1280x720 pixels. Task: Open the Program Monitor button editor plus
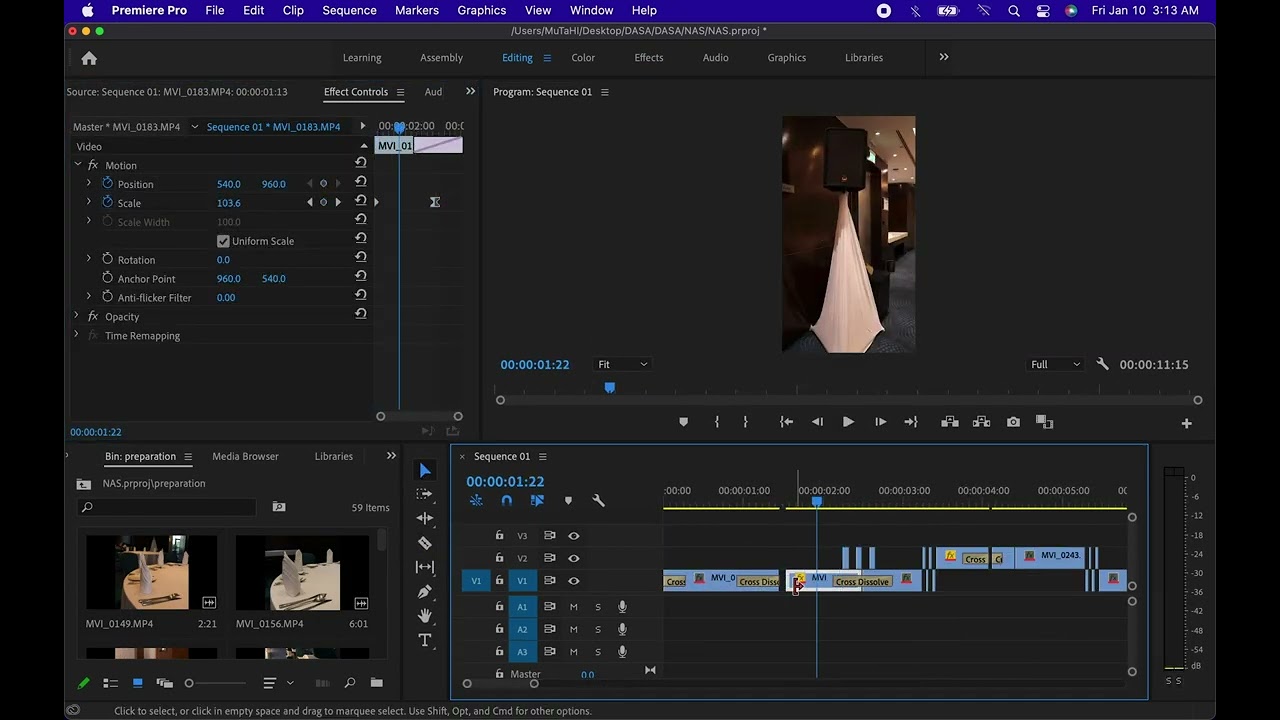point(1186,423)
